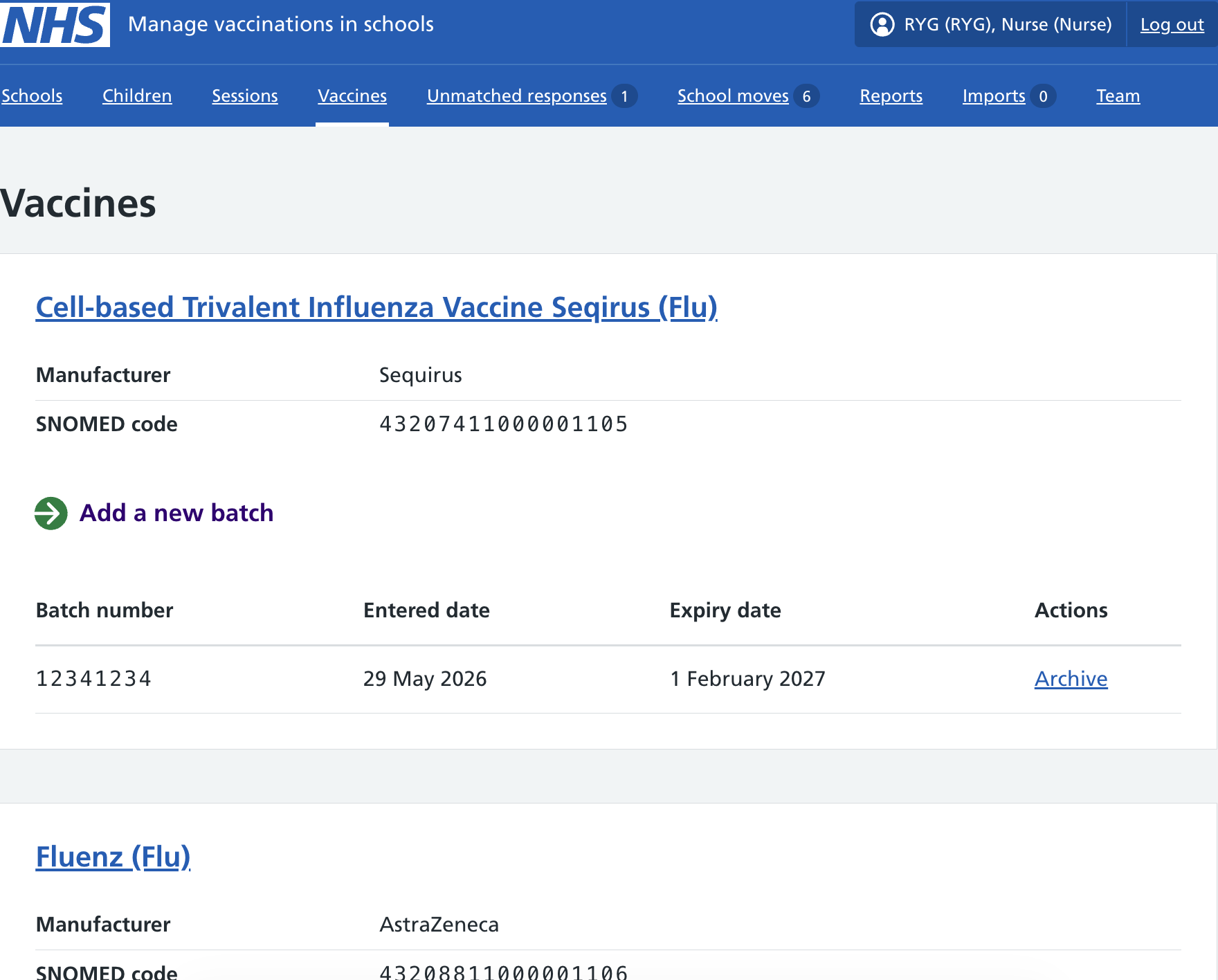Click manufacturer value AstraZeneca

(439, 925)
